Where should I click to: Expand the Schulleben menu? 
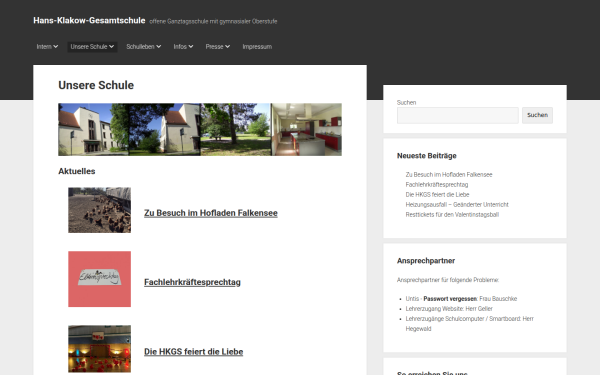coord(143,47)
